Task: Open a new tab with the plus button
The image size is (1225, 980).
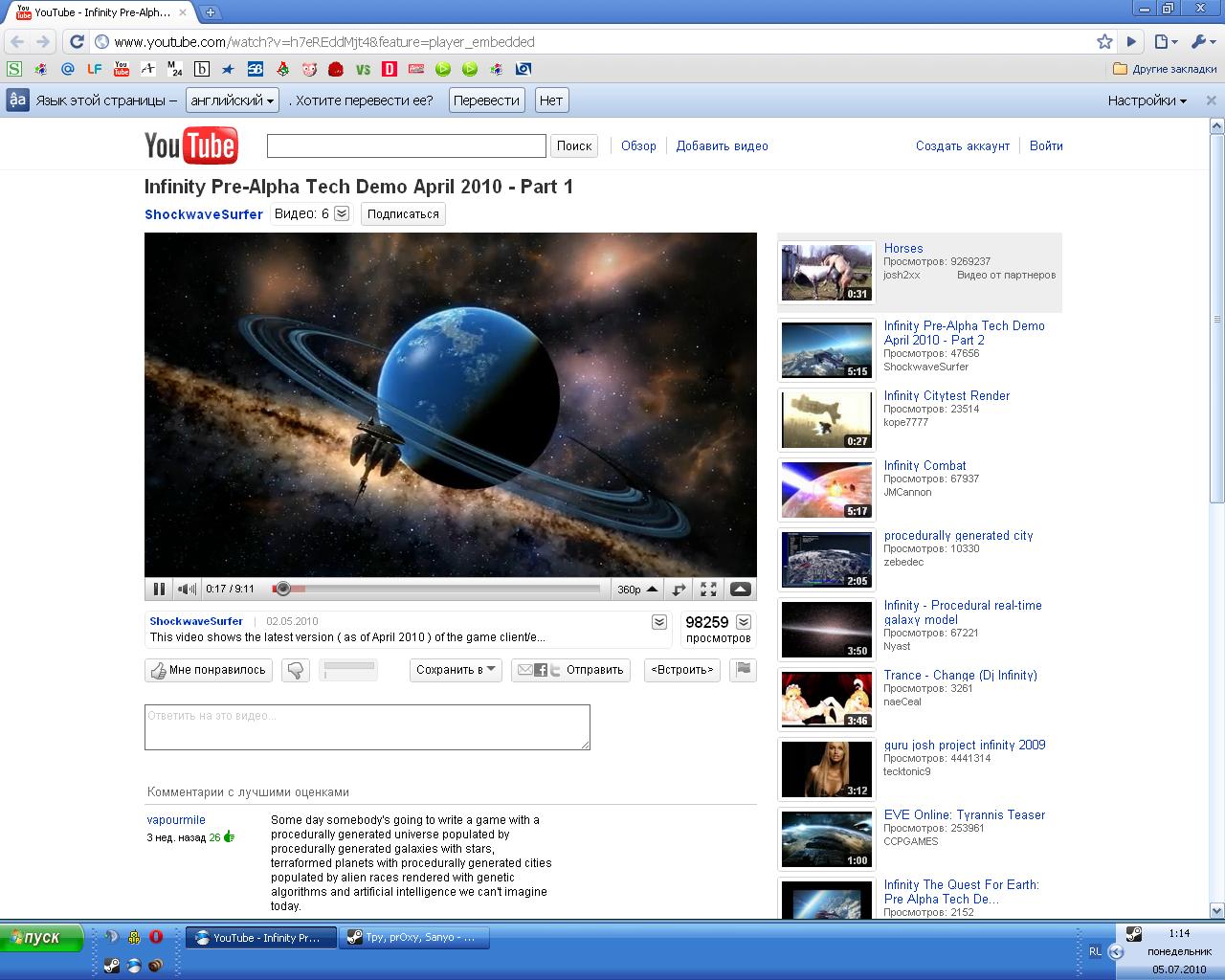Action: coord(211,12)
